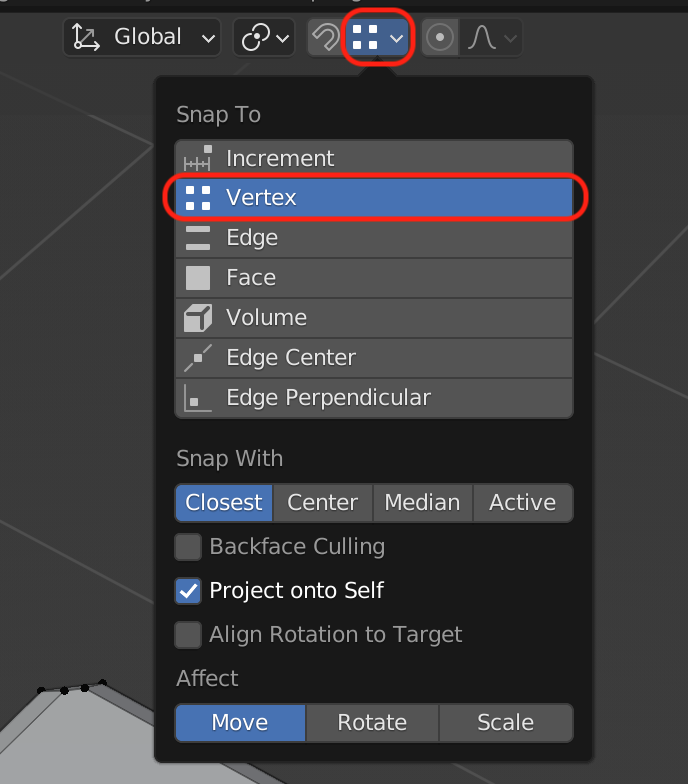Set Snap With to Active
This screenshot has height=784, width=688.
click(x=522, y=503)
